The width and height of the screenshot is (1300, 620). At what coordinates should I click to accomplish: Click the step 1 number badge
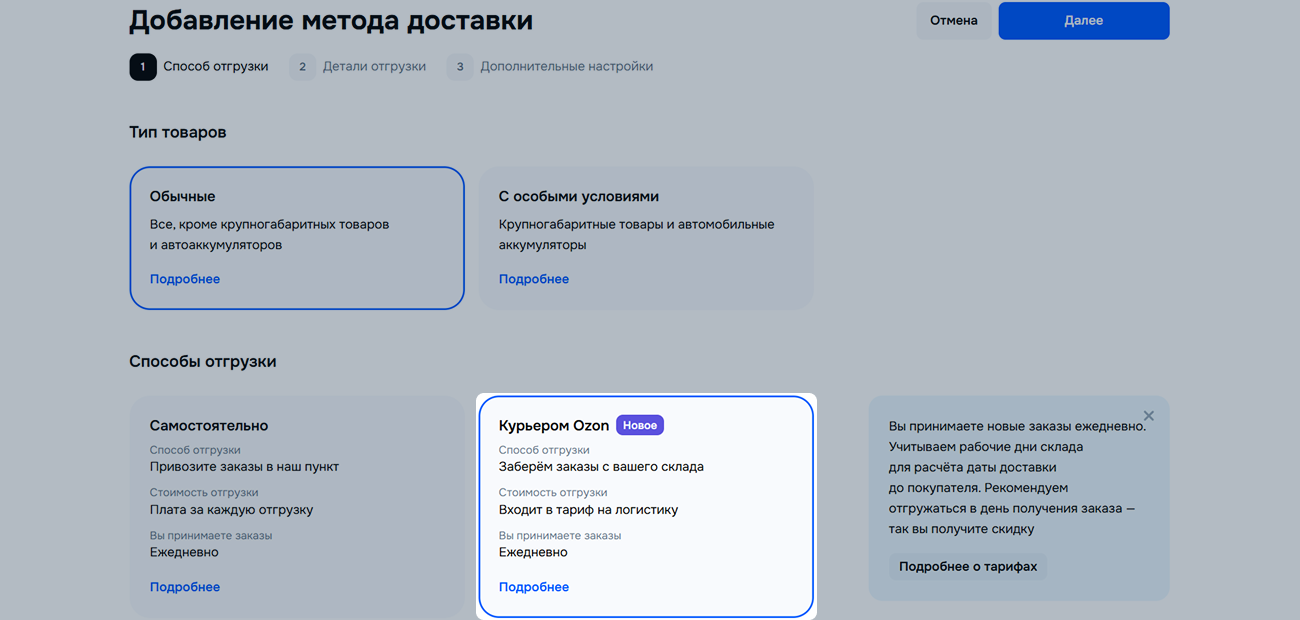tap(143, 67)
